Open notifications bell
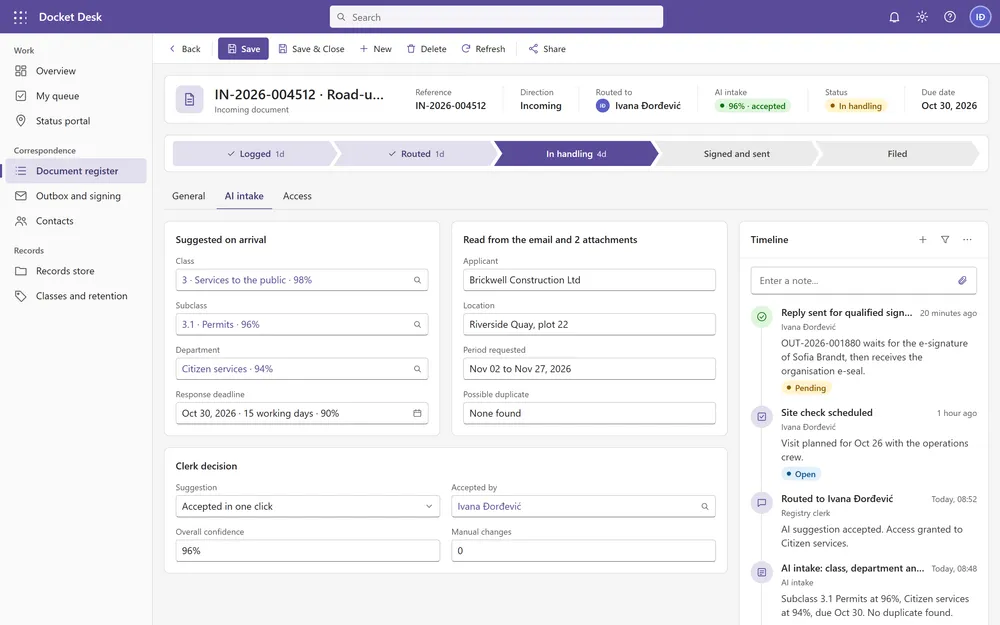The image size is (1000, 625). click(894, 17)
